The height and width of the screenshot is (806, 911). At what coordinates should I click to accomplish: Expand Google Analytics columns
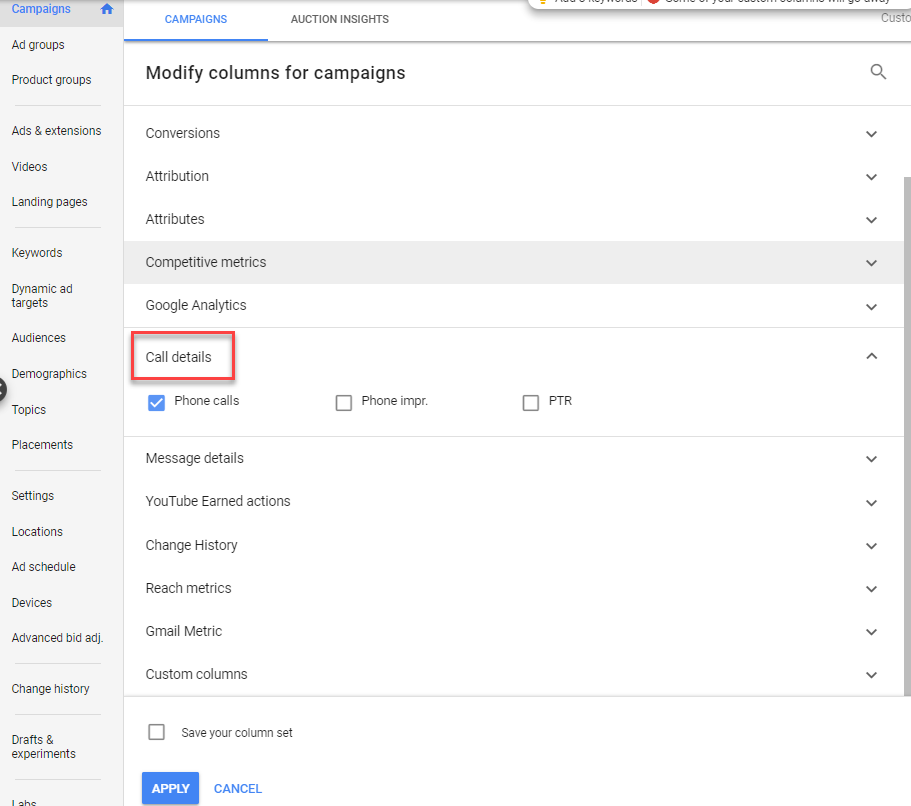click(x=871, y=306)
